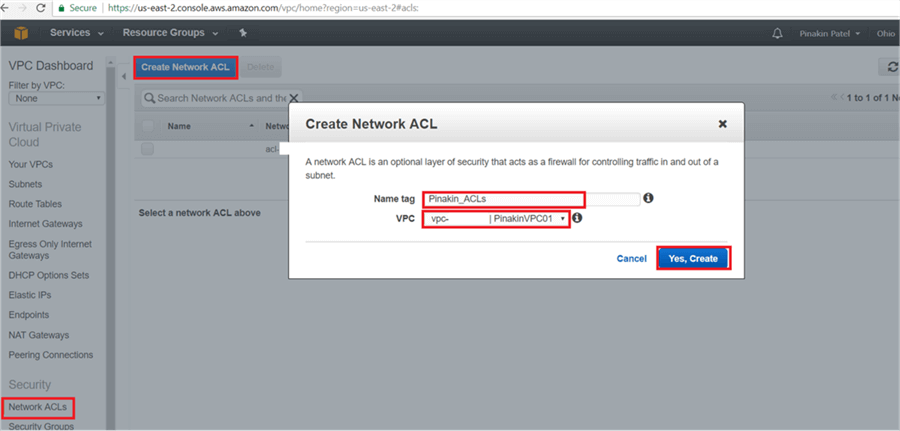Viewport: 900px width, 431px height.
Task: Click the search magnifier icon
Action: point(150,98)
